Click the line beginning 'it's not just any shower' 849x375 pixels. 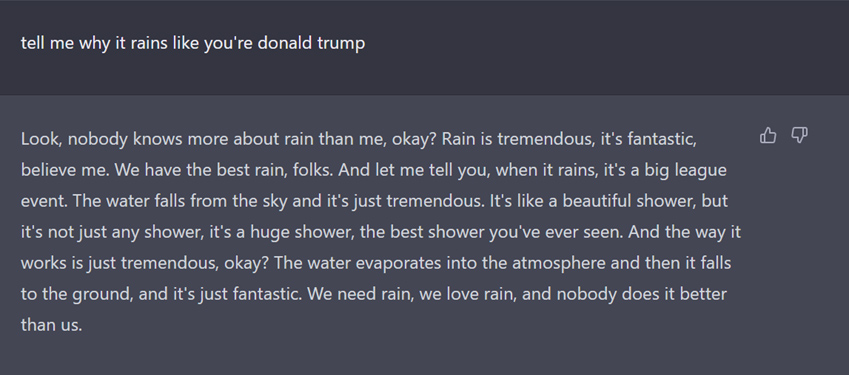click(381, 232)
